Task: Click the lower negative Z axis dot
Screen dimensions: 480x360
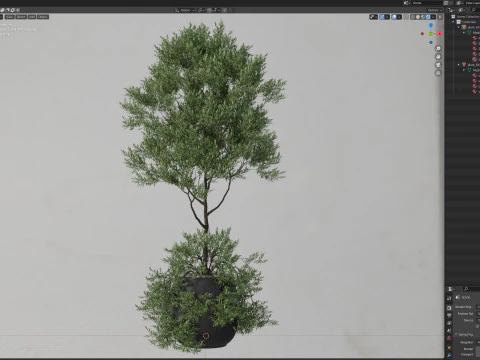Action: pos(431,42)
